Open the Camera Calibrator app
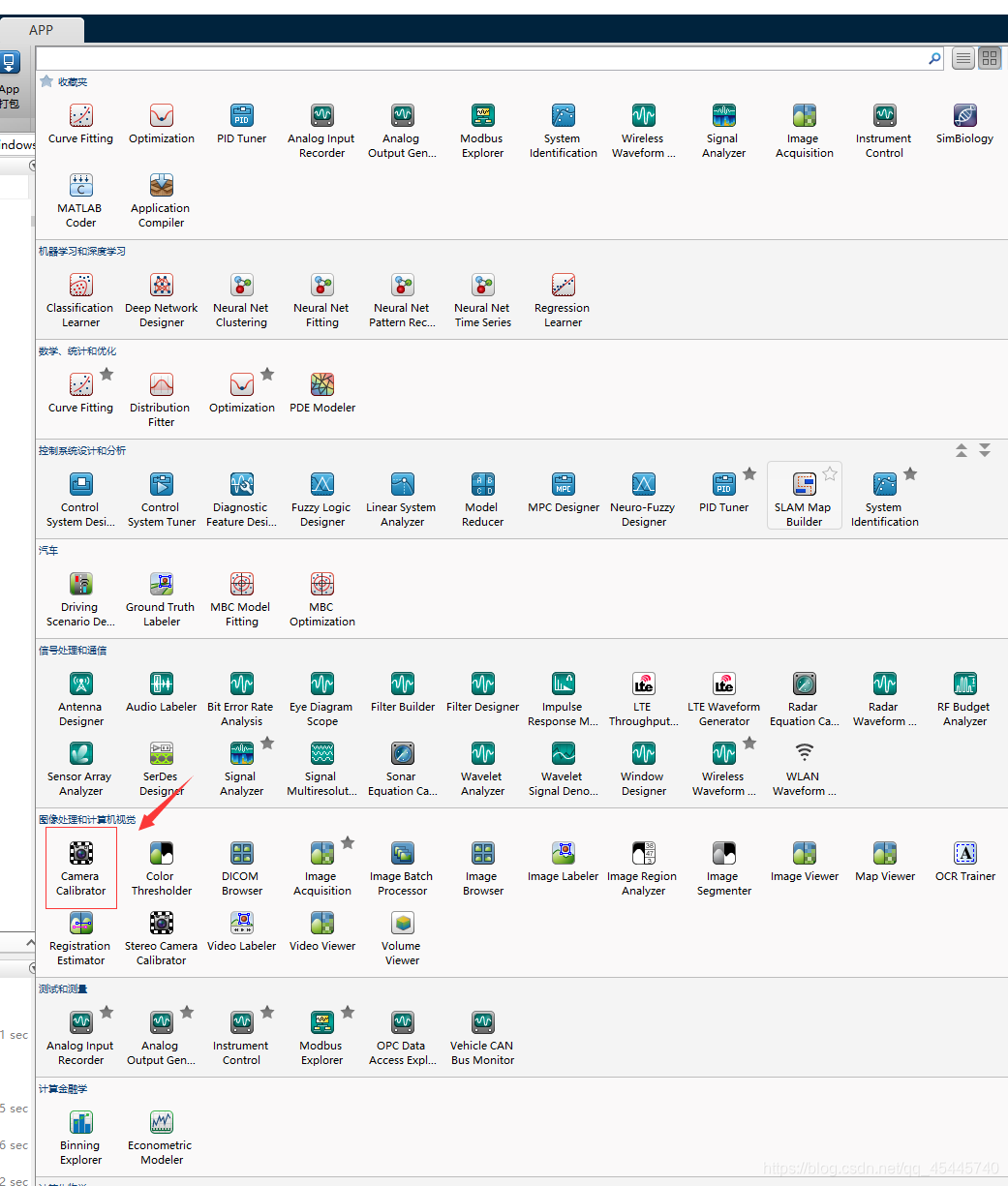The height and width of the screenshot is (1186, 1008). (81, 867)
